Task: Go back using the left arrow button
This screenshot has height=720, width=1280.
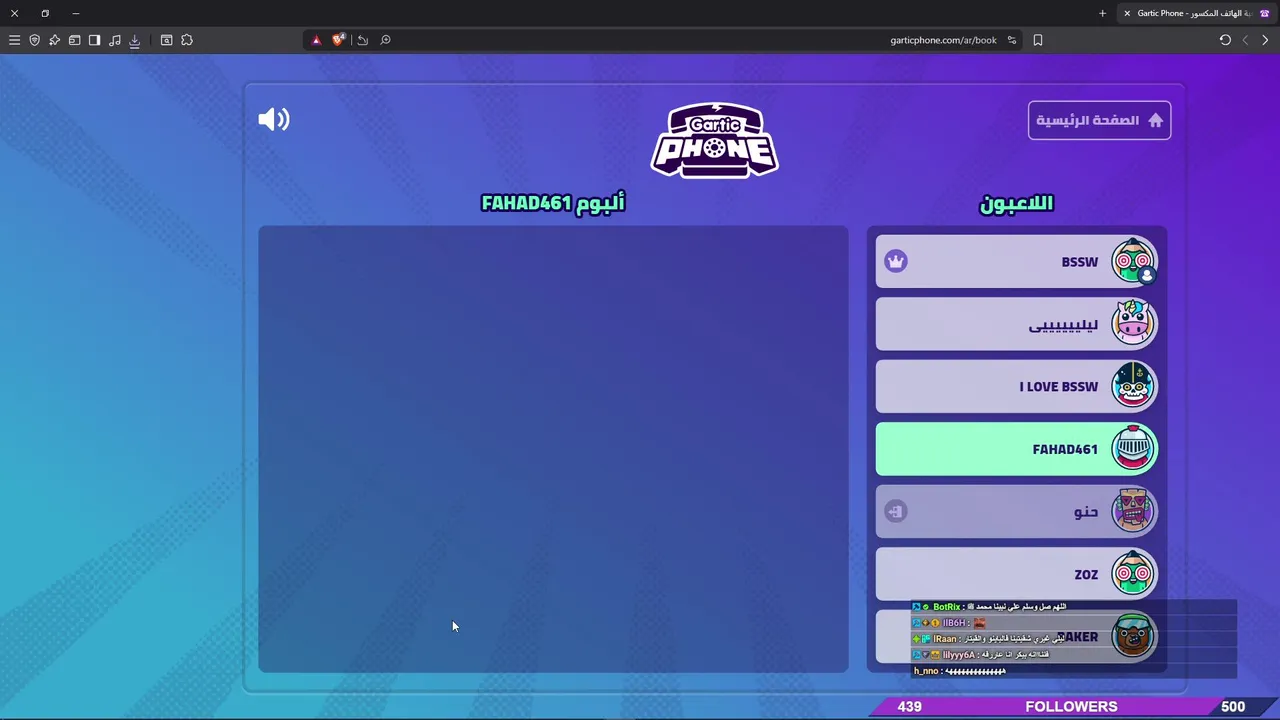Action: pyautogui.click(x=1245, y=40)
